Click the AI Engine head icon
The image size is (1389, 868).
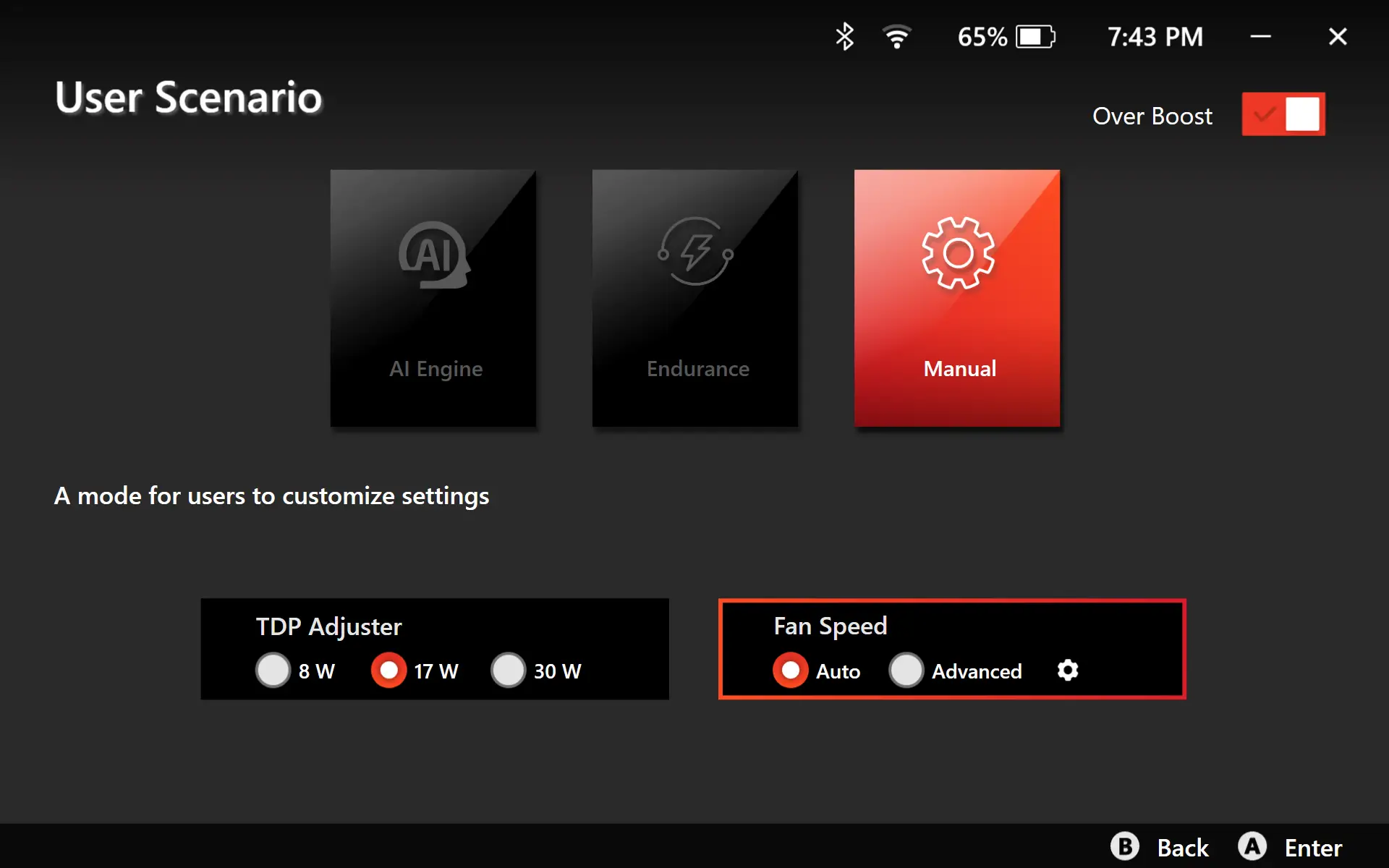434,255
